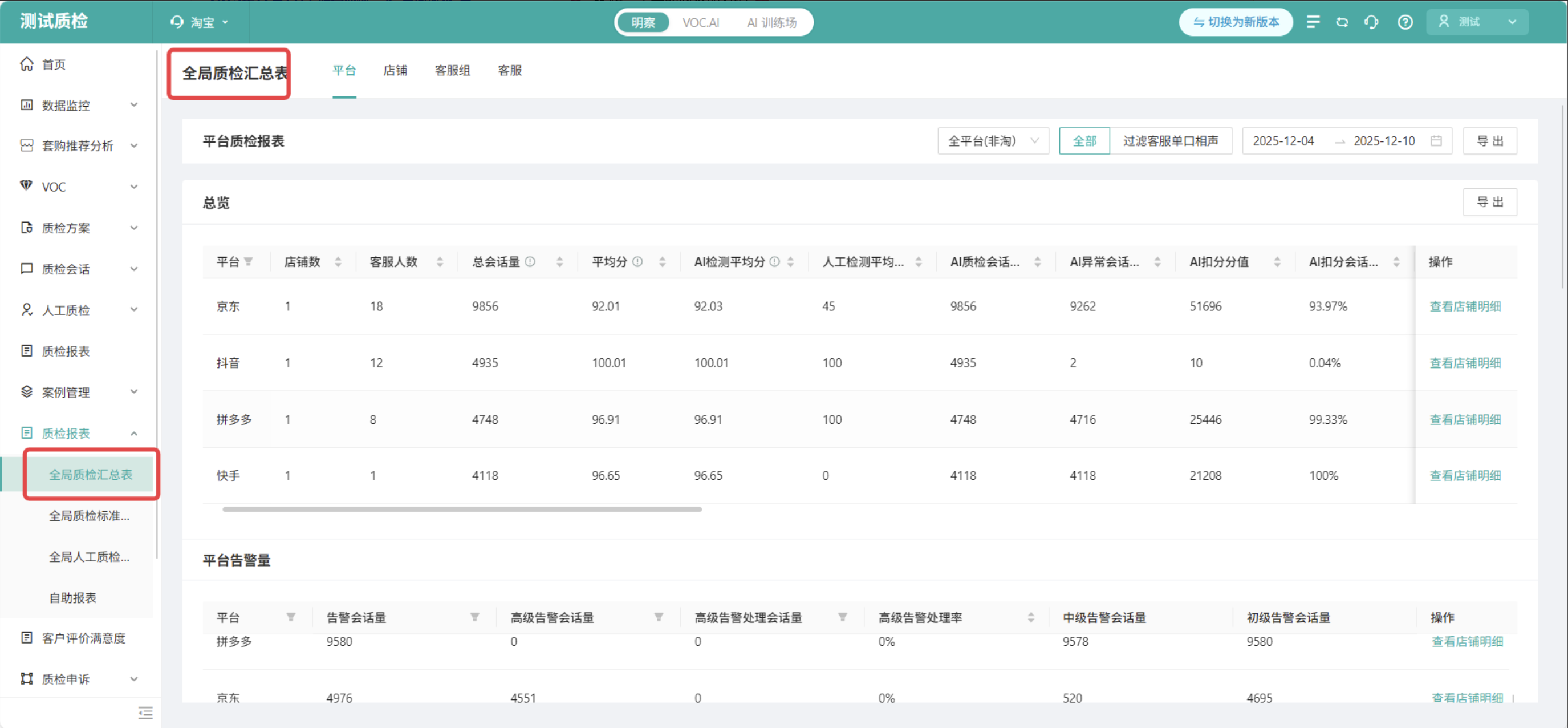Select the 全部 filter option
1568x728 pixels.
1084,141
